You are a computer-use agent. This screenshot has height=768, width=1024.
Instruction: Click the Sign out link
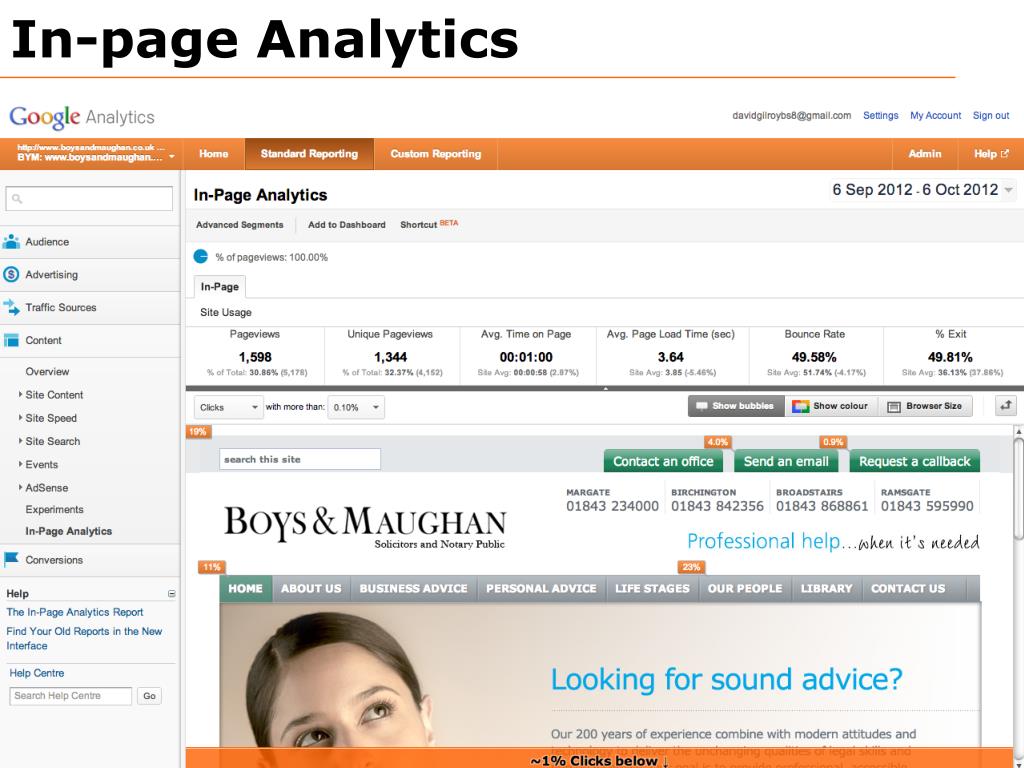991,116
